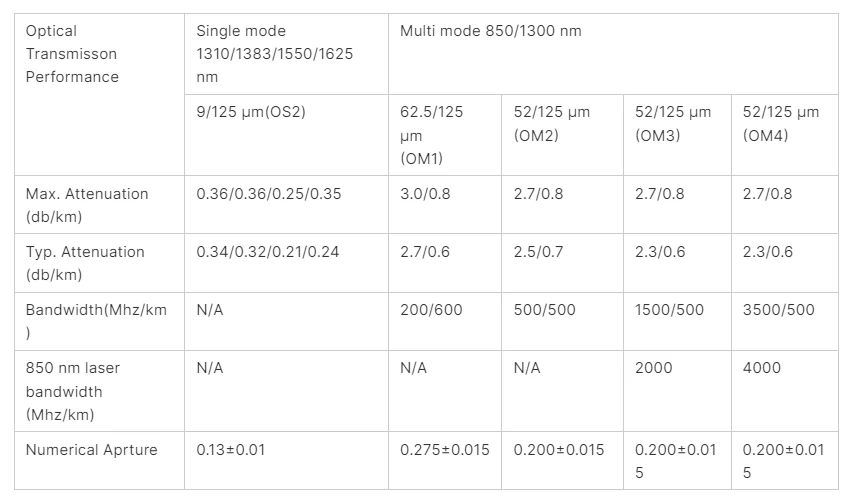The image size is (866, 500).
Task: Click the 1500/500 bandwidth cell
Action: (x=677, y=321)
